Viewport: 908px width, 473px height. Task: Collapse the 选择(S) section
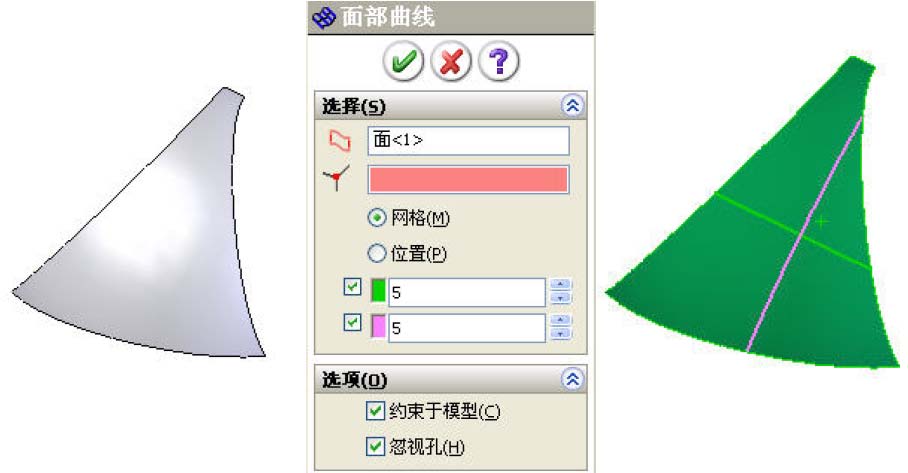point(572,106)
